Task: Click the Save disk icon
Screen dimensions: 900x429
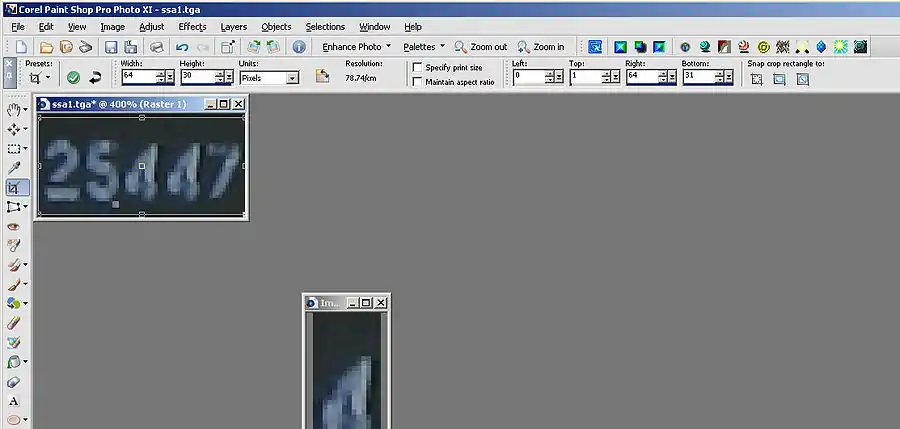Action: coord(110,47)
